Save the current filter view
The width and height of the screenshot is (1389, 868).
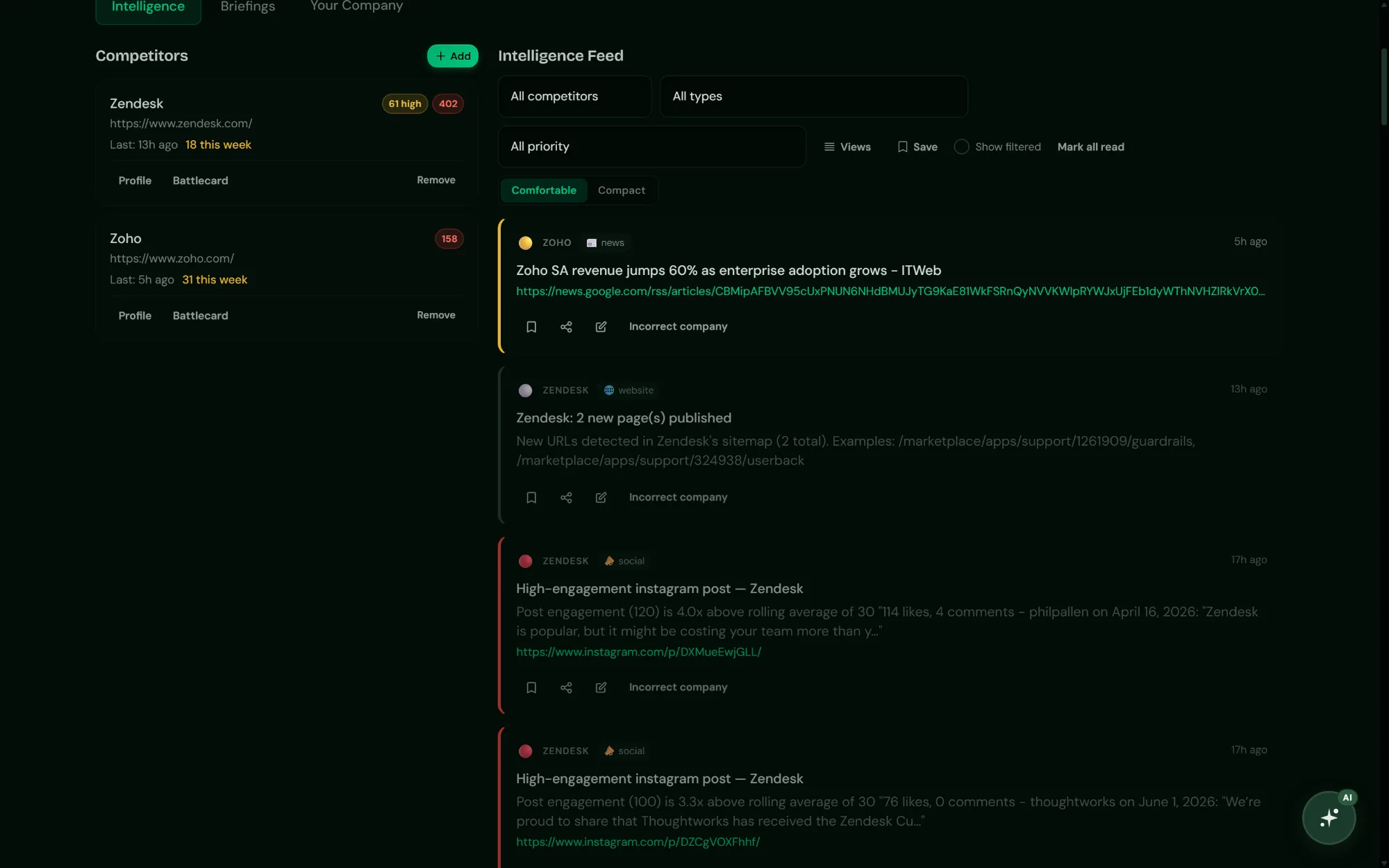tap(917, 147)
